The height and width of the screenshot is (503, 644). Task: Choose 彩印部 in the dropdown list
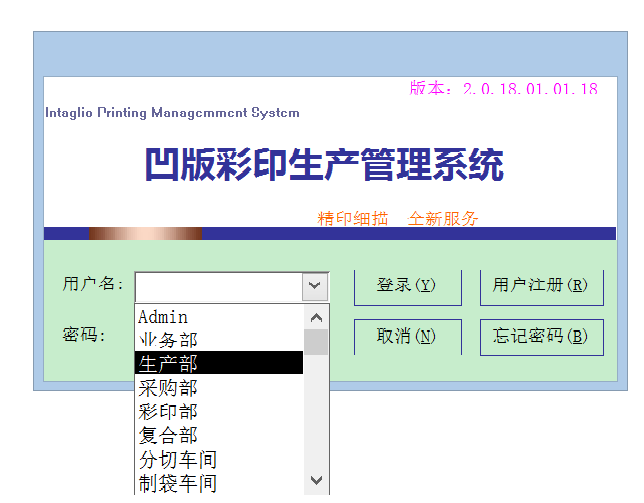[x=219, y=411]
